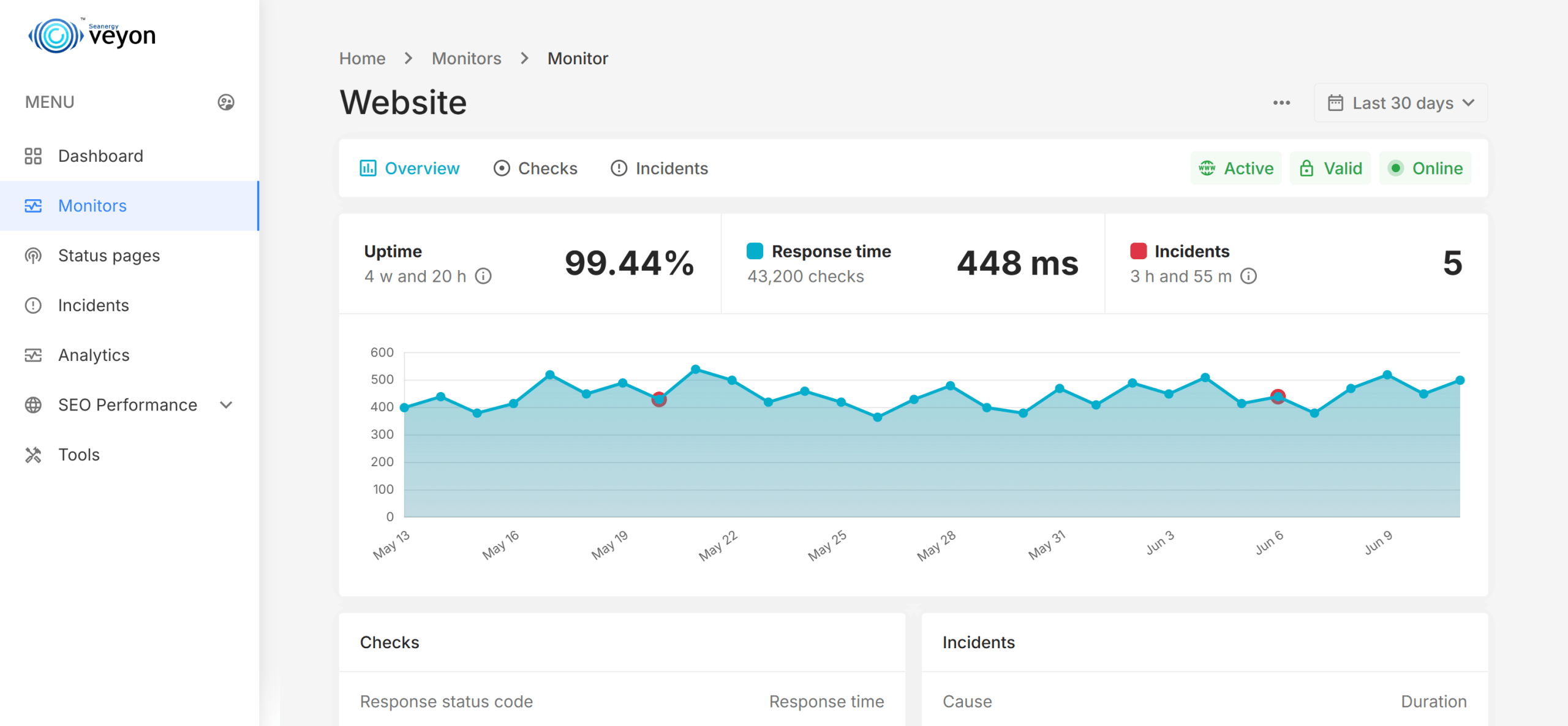Click the Uptime info tooltip icon
Viewport: 1568px width, 726px height.
(483, 276)
